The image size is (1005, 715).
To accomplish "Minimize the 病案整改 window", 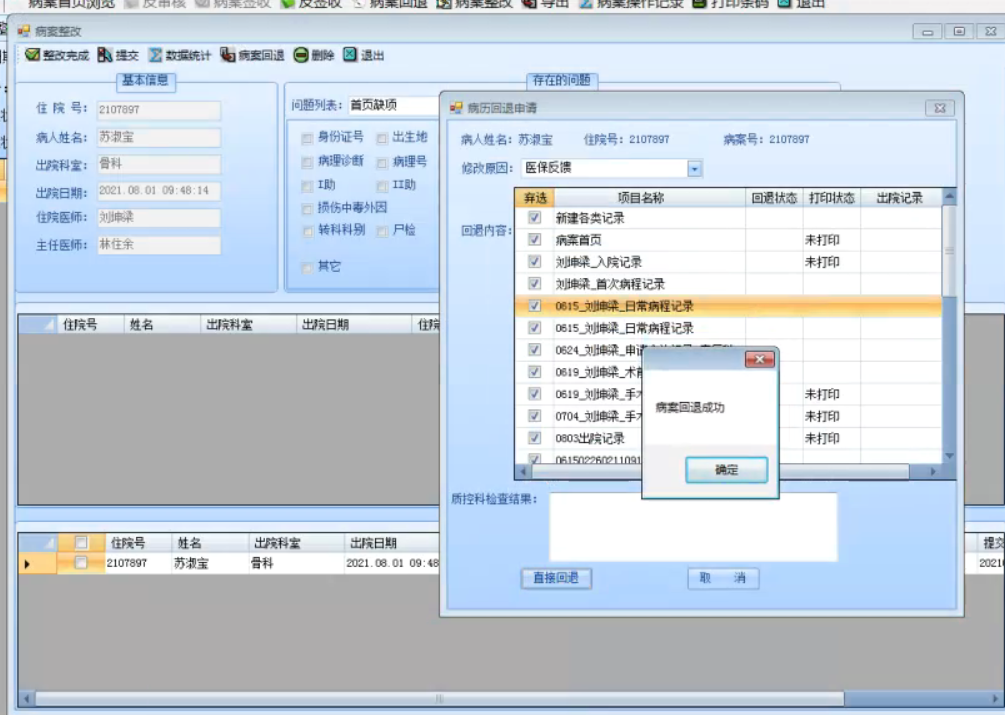I will coord(927,31).
